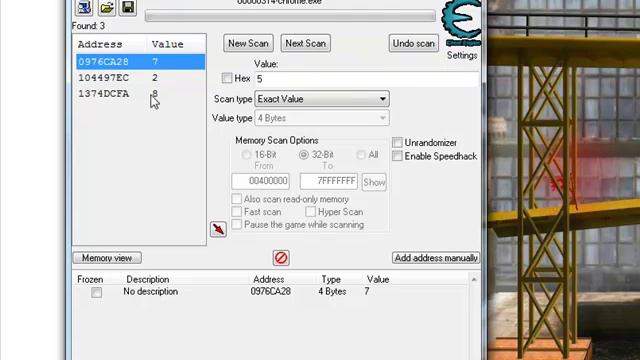The width and height of the screenshot is (640, 360).
Task: Click the Address column header in cheat table
Action: tap(269, 280)
